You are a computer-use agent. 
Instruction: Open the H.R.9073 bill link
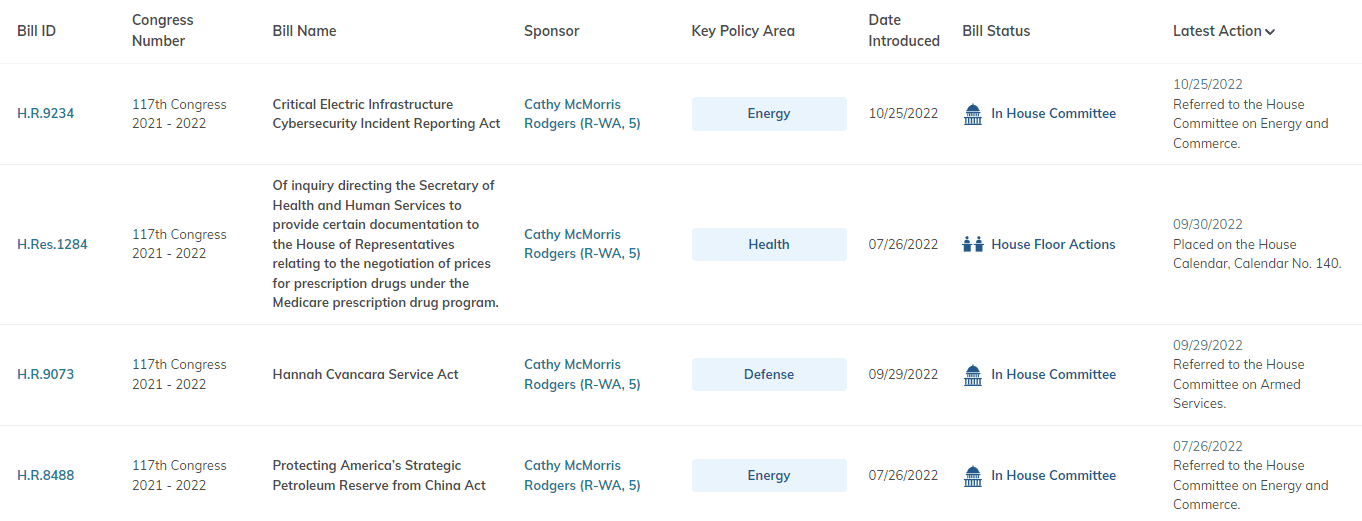(x=45, y=375)
